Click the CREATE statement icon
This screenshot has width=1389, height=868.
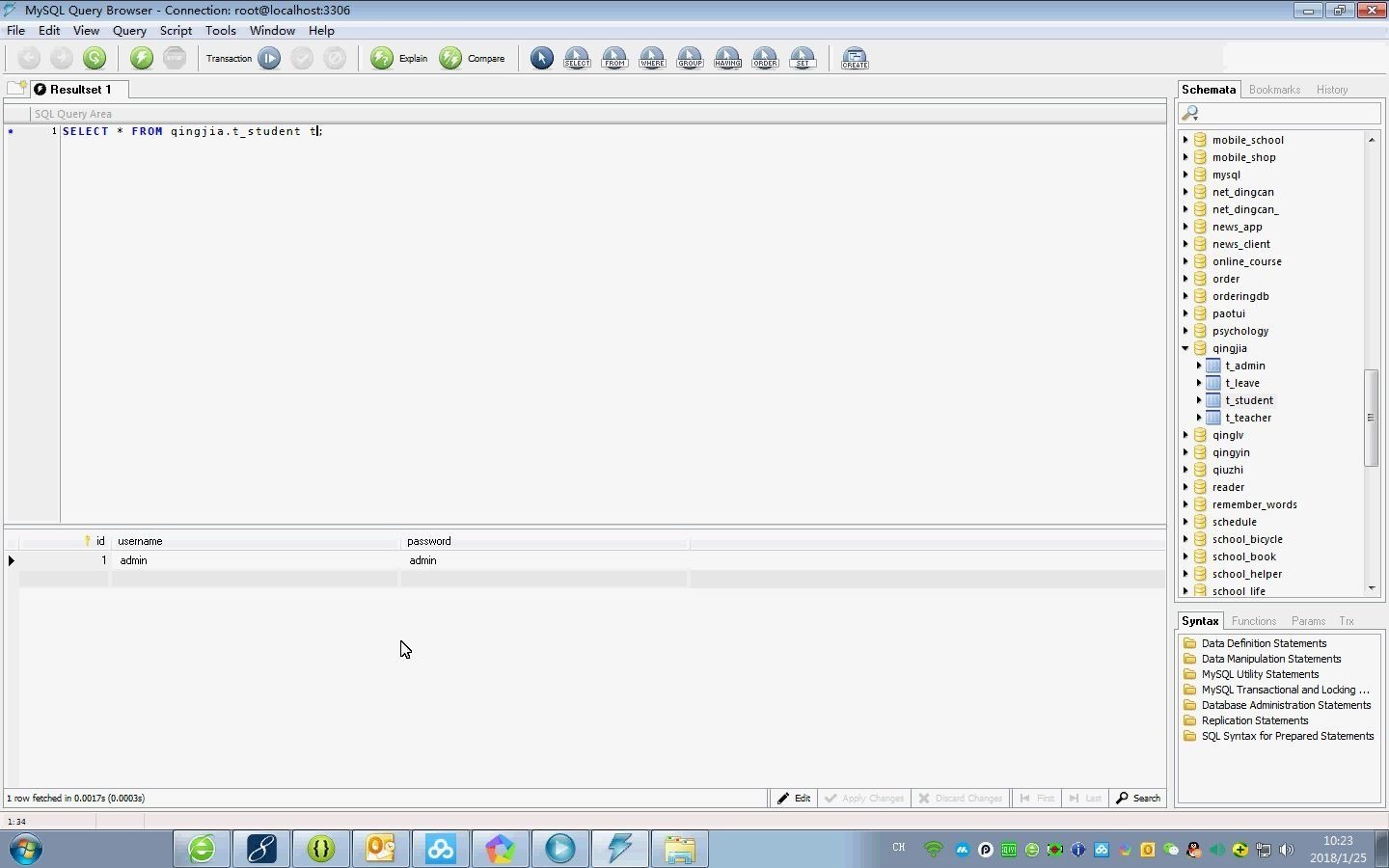point(855,59)
